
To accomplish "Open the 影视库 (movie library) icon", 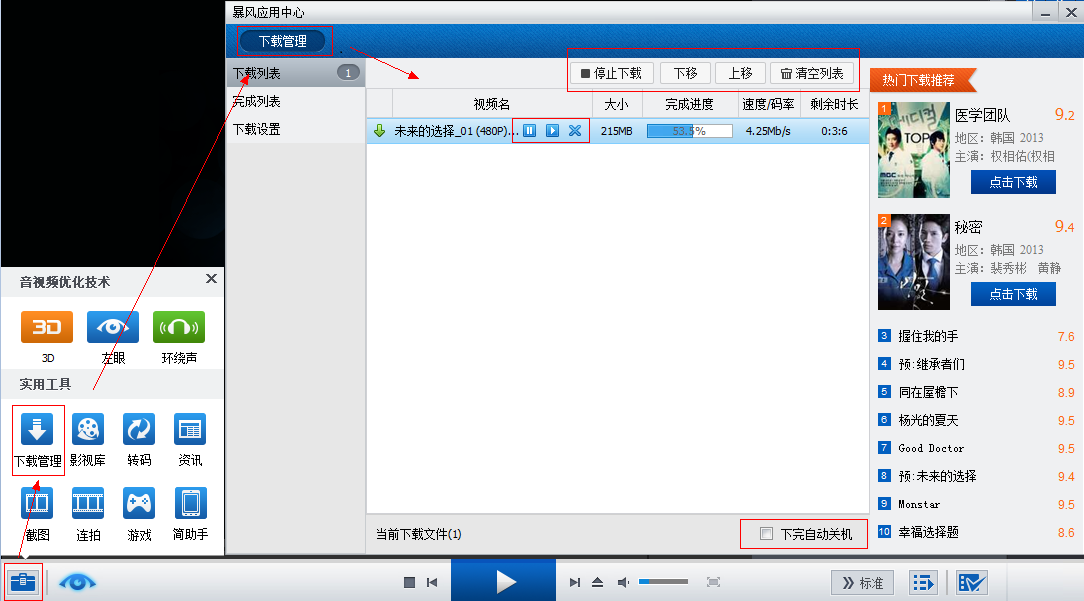I will pyautogui.click(x=87, y=430).
